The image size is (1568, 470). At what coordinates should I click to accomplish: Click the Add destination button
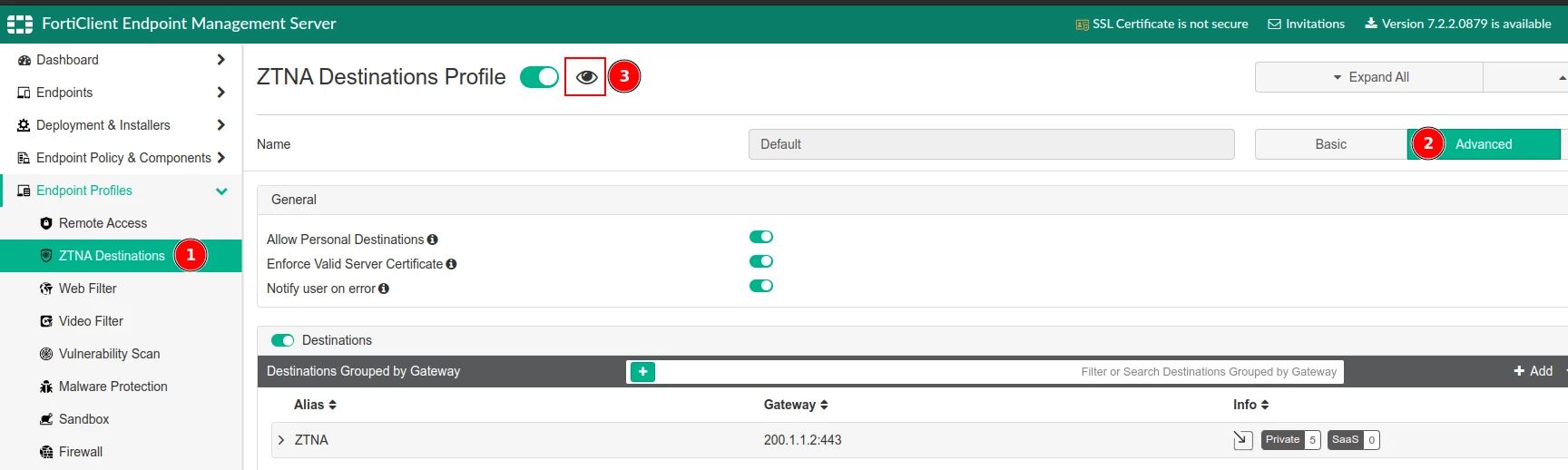[1534, 371]
